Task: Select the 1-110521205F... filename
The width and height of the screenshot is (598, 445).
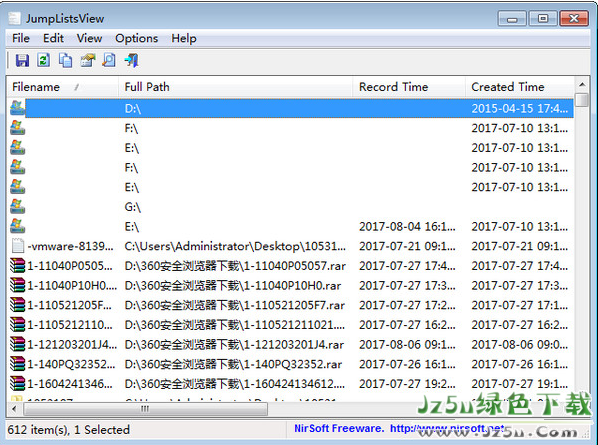Action: 69,305
